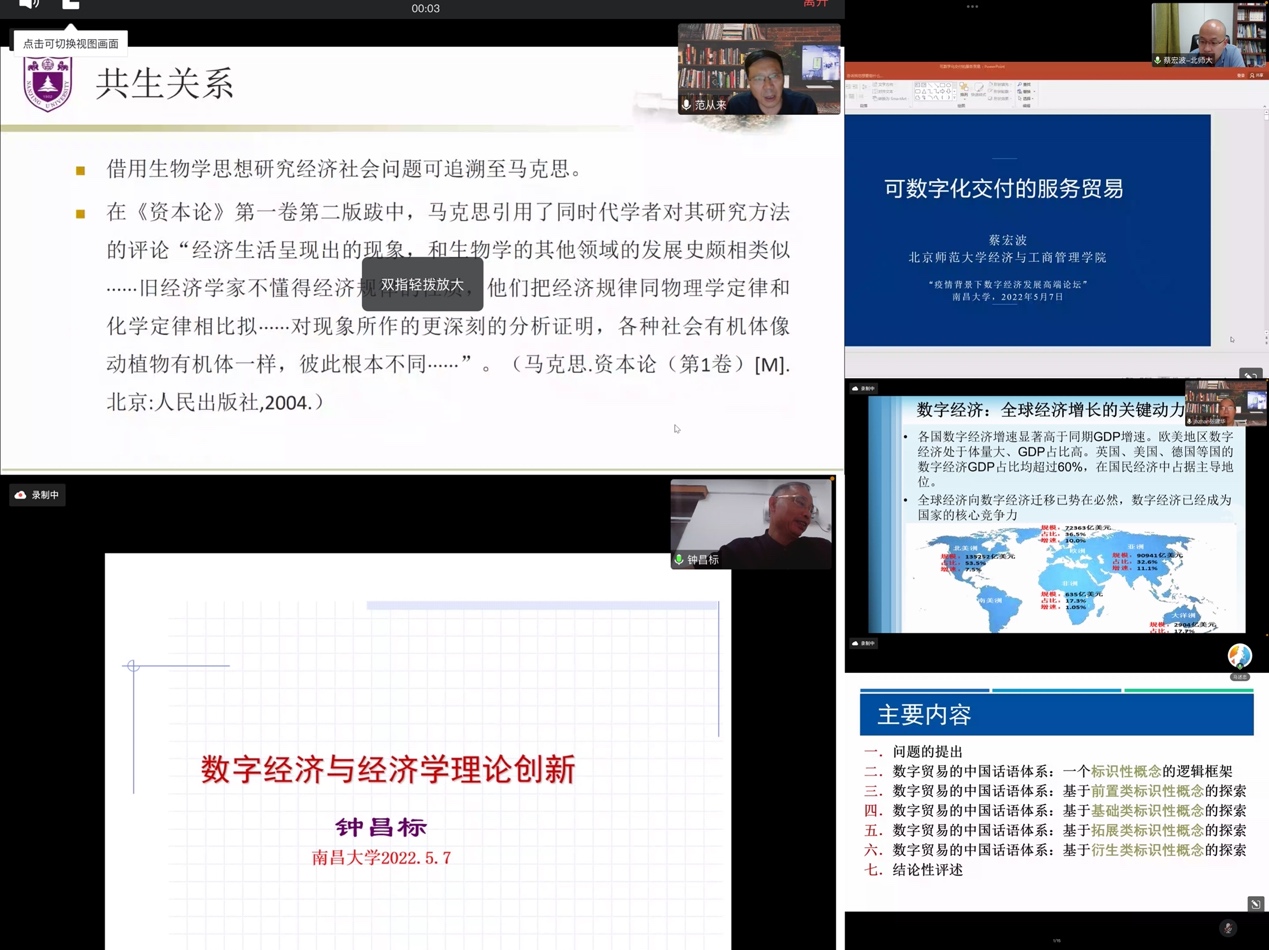Open the 蔡宏波-北师大 camera thumbnail
This screenshot has height=950, width=1269.
[x=1208, y=35]
